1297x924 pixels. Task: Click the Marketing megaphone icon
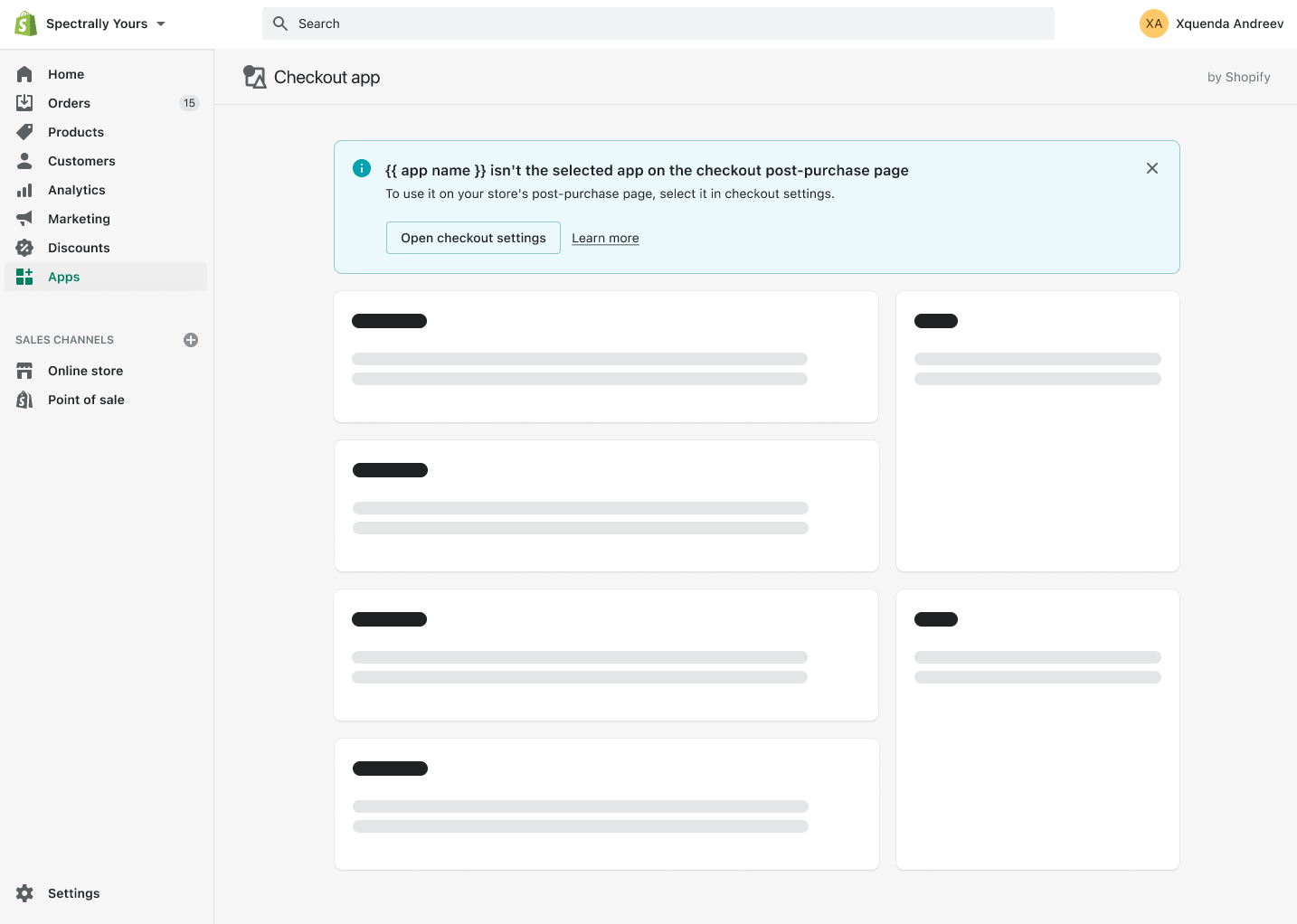click(x=24, y=219)
